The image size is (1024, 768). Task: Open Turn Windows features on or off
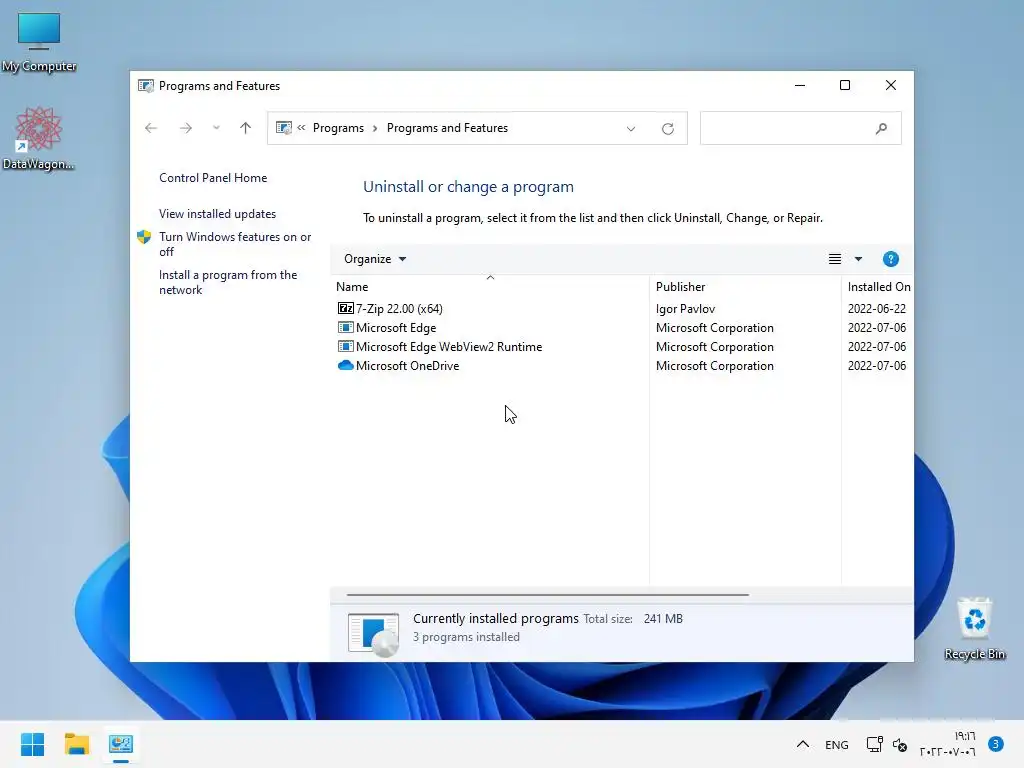pos(235,244)
